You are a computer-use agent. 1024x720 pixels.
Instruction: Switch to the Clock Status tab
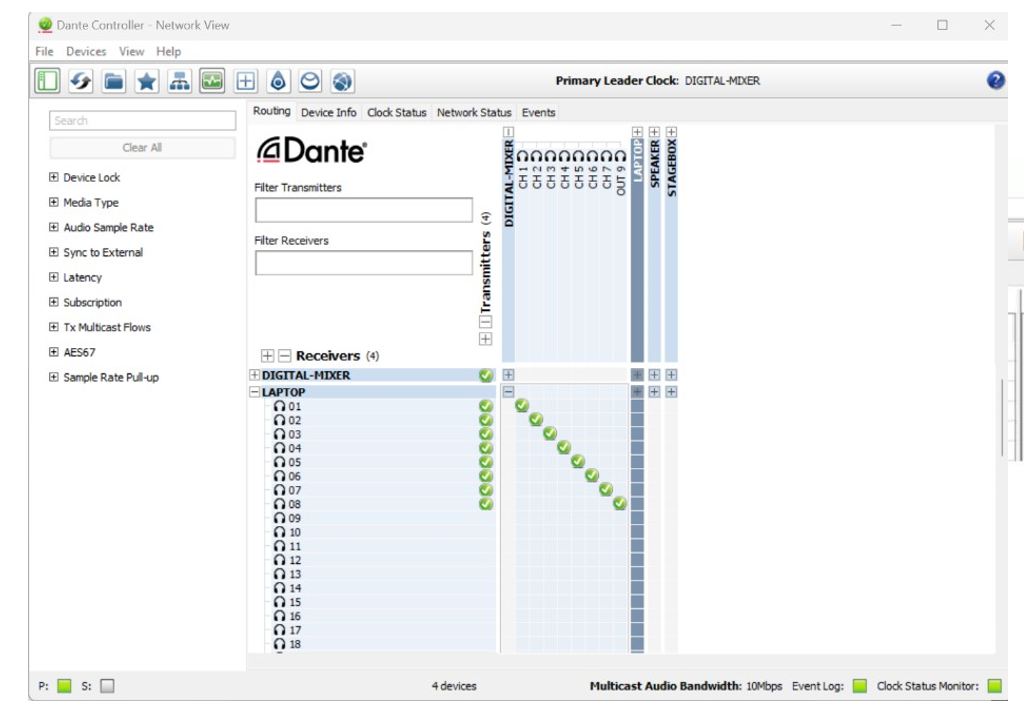click(x=396, y=112)
